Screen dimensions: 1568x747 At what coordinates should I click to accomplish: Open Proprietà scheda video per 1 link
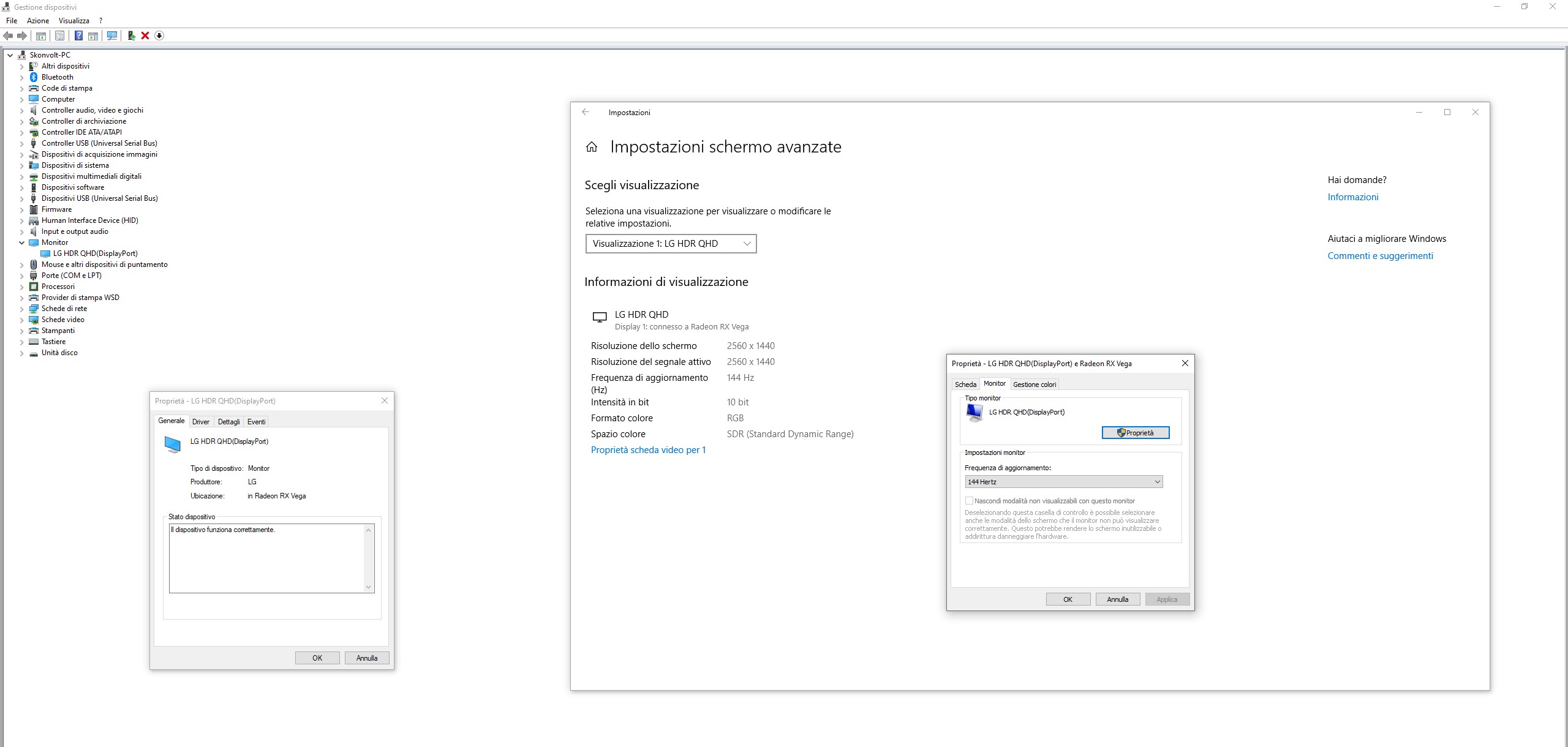648,450
